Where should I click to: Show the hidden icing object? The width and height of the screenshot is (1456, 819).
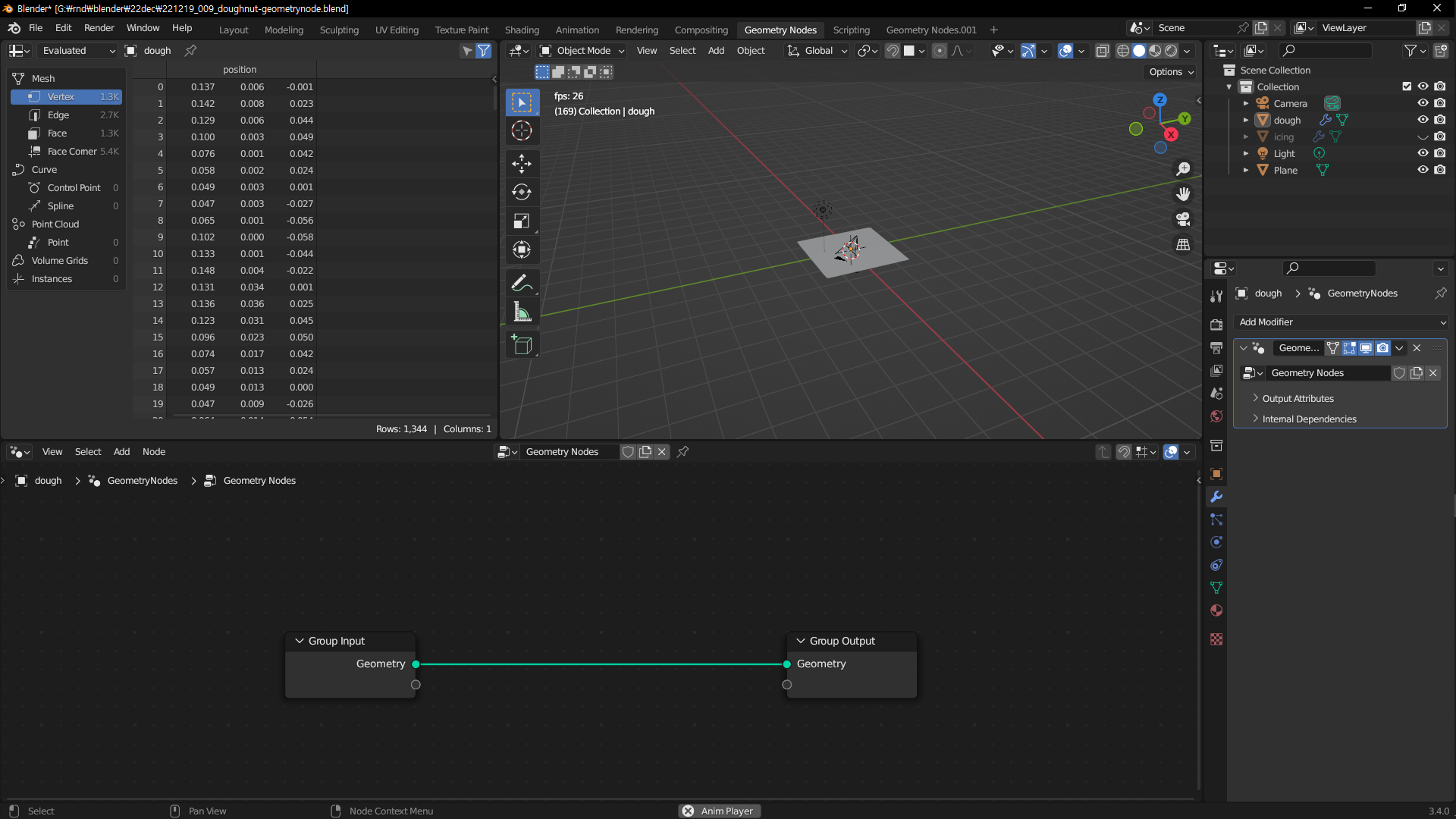click(x=1423, y=136)
